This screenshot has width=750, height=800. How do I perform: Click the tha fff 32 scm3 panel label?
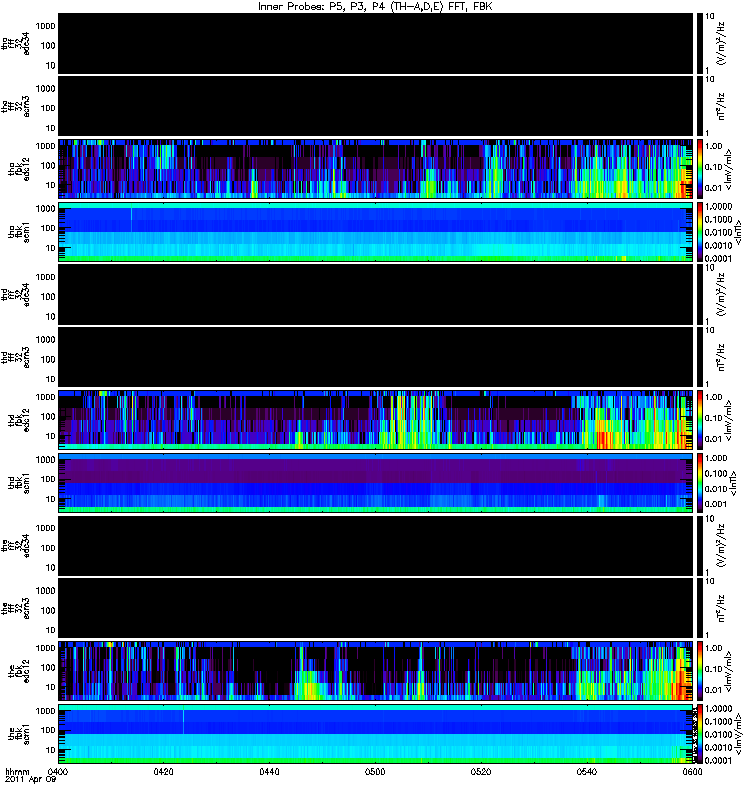[16, 106]
